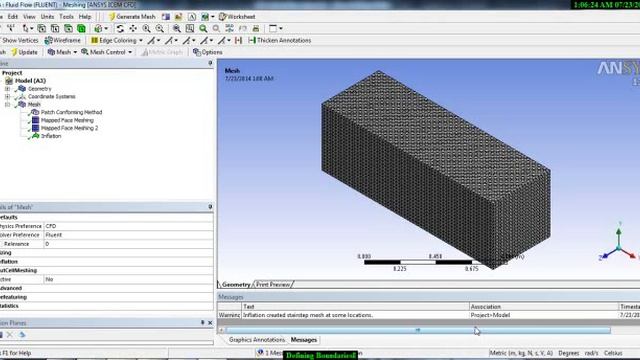Open the Help menu
Image resolution: width=640 pixels, height=360 pixels.
pyautogui.click(x=85, y=17)
